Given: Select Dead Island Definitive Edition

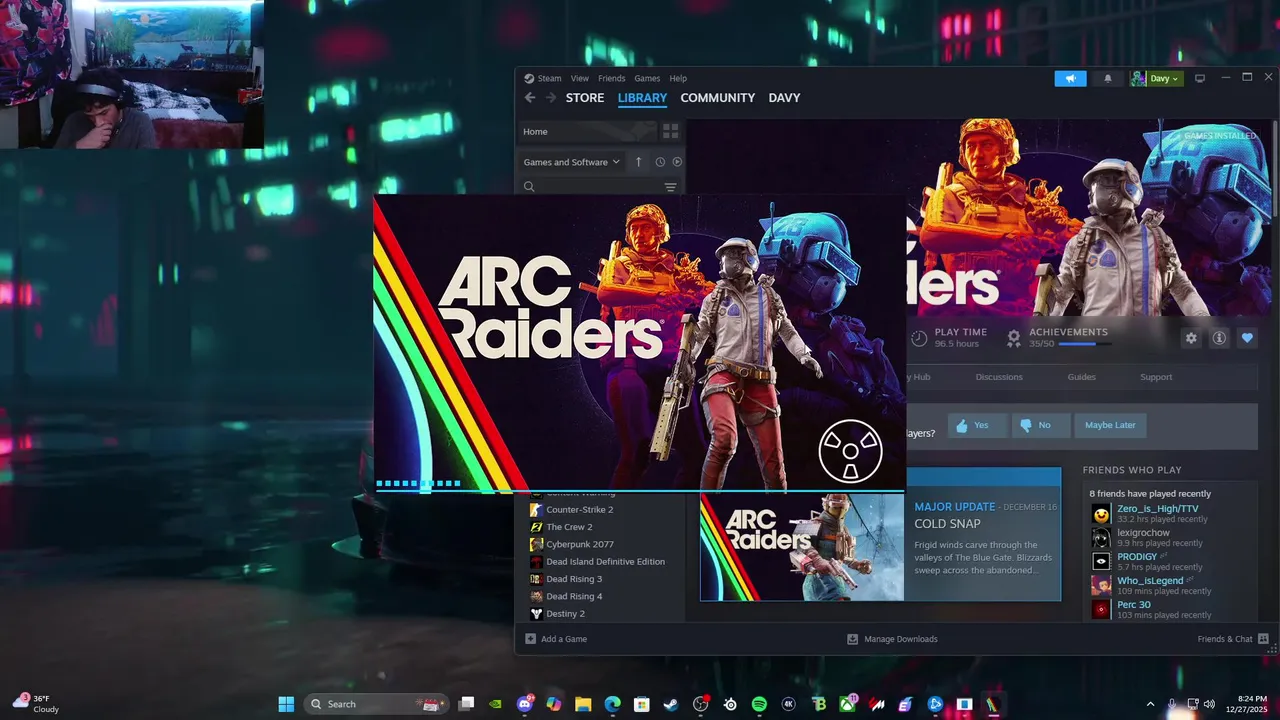Looking at the screenshot, I should 605,562.
